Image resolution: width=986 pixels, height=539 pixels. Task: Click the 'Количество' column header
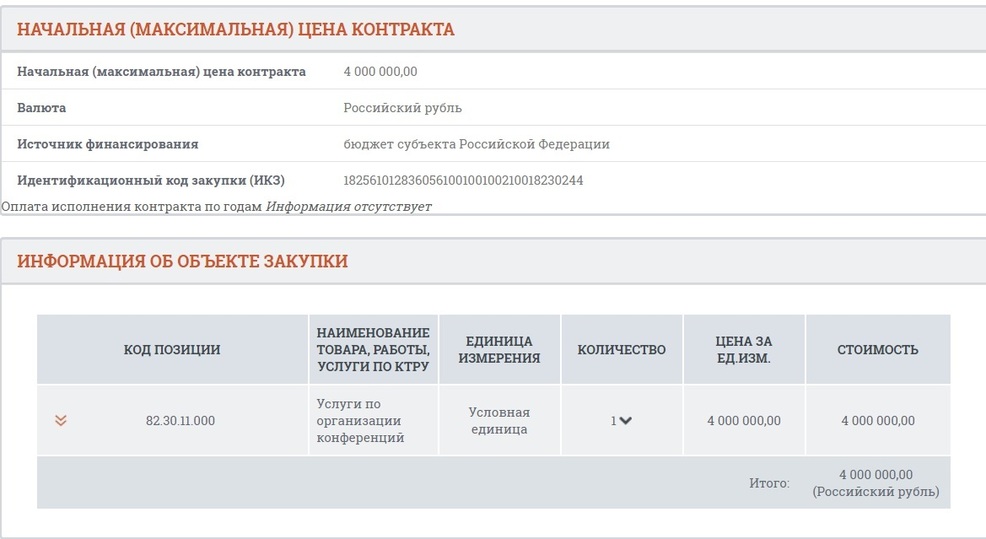coord(621,350)
